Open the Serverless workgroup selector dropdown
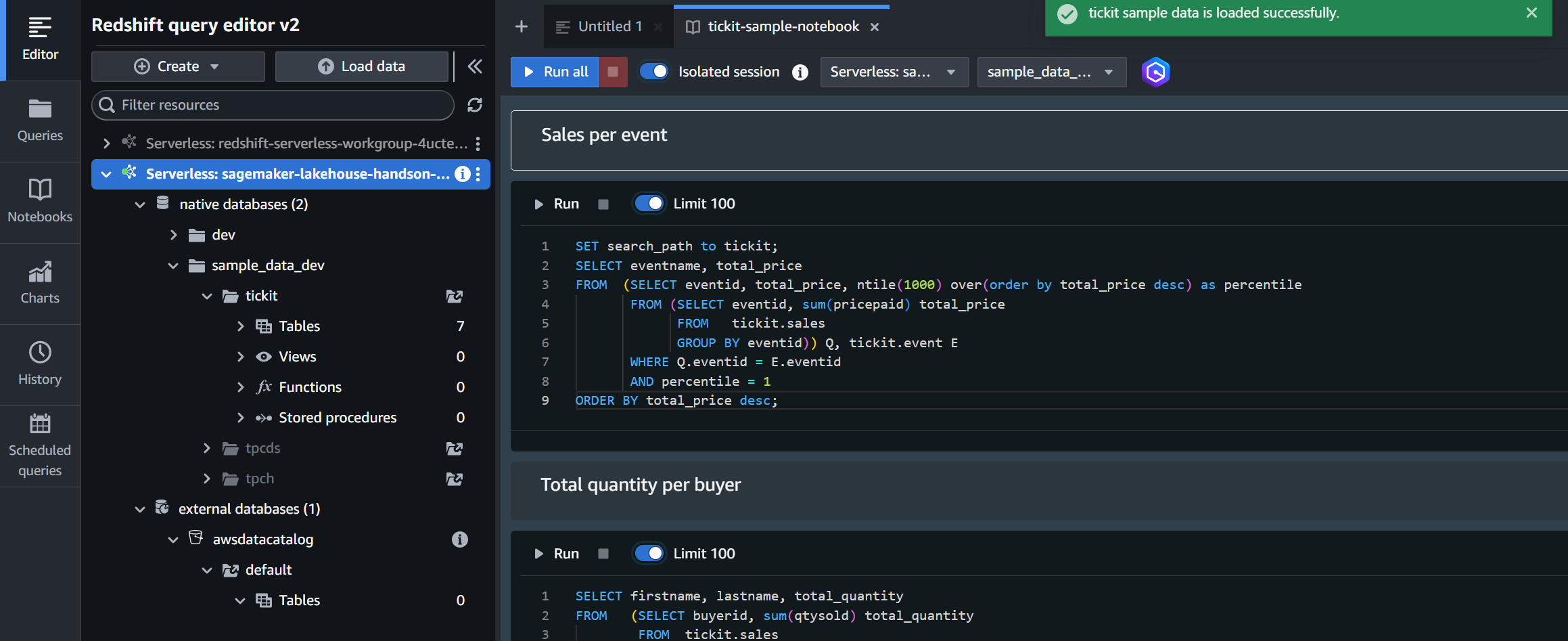This screenshot has height=641, width=1568. 894,72
